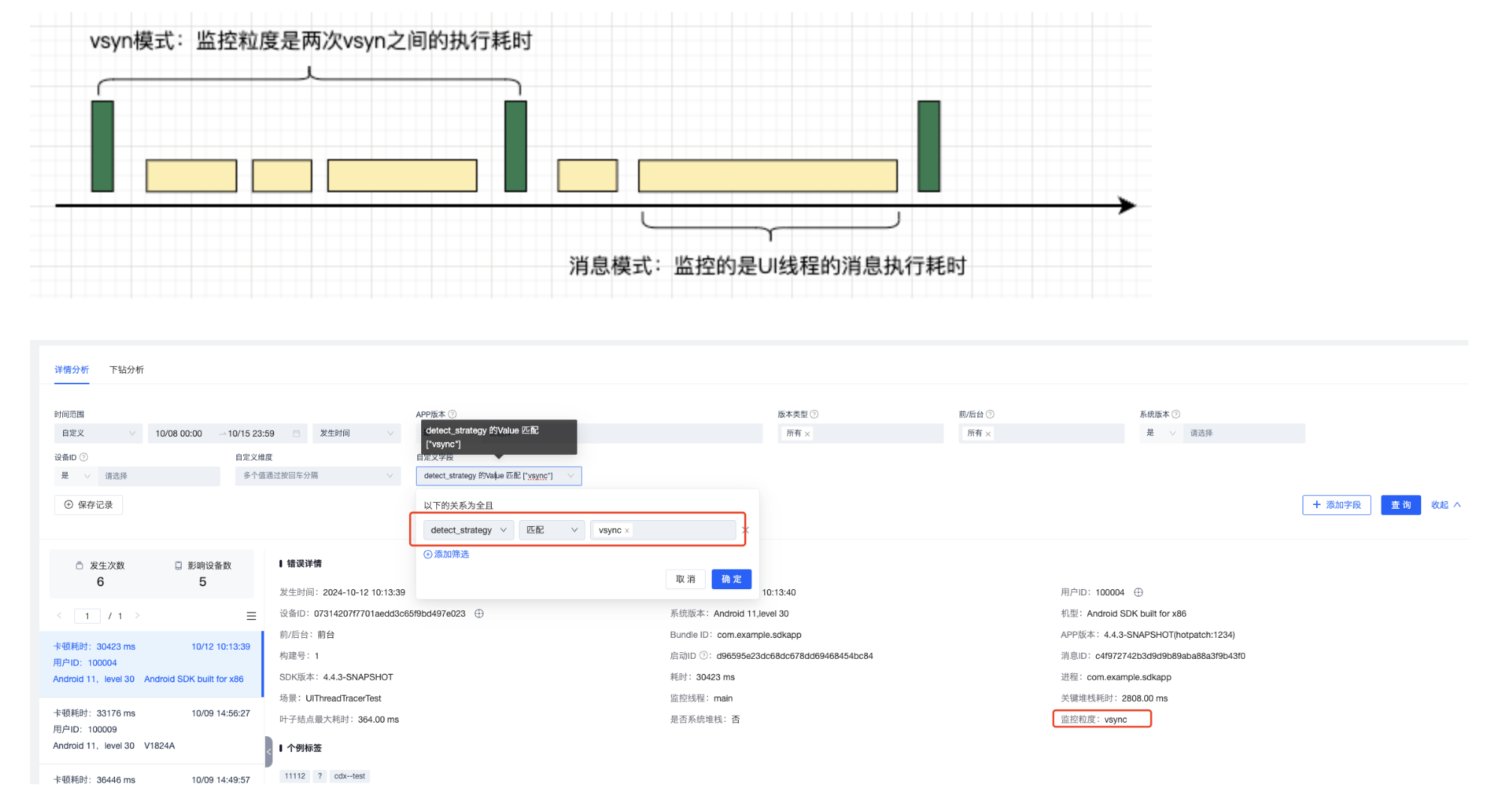Screen dimensions: 1497x812
Task: Click the 查询 button
Action: coord(1401,505)
